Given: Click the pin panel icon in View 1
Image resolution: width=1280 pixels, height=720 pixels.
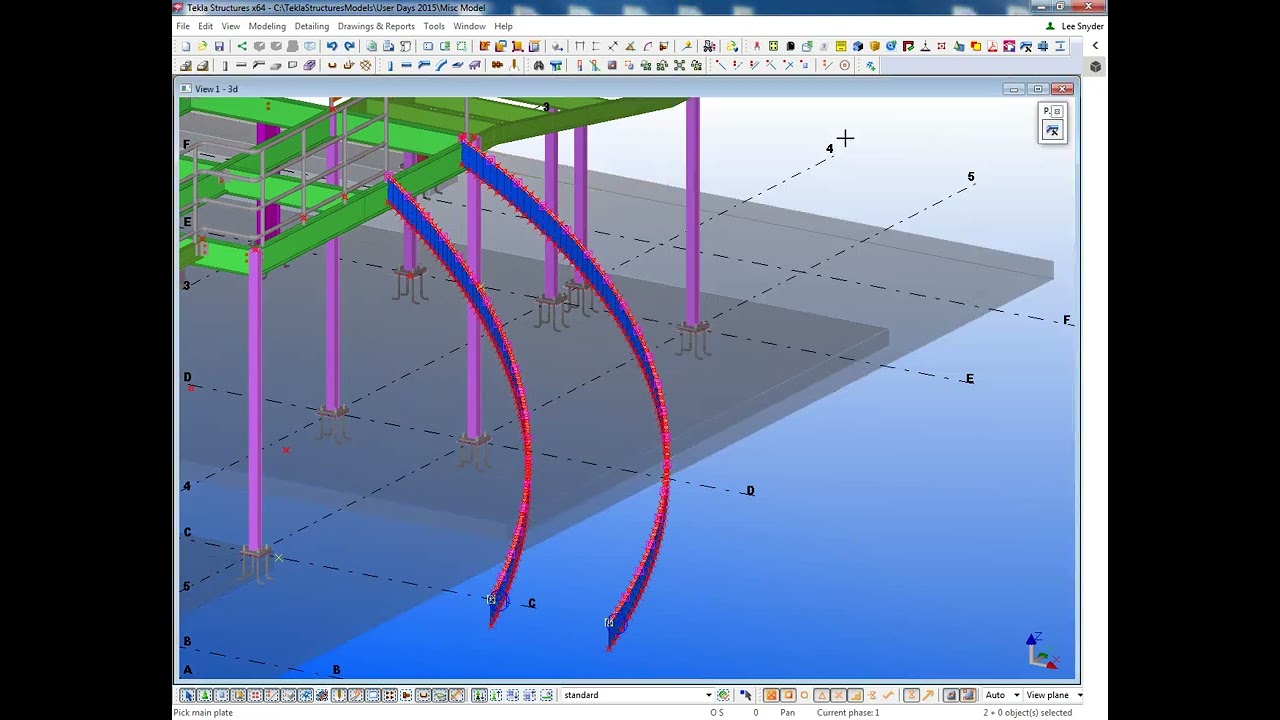Looking at the screenshot, I should (1052, 130).
